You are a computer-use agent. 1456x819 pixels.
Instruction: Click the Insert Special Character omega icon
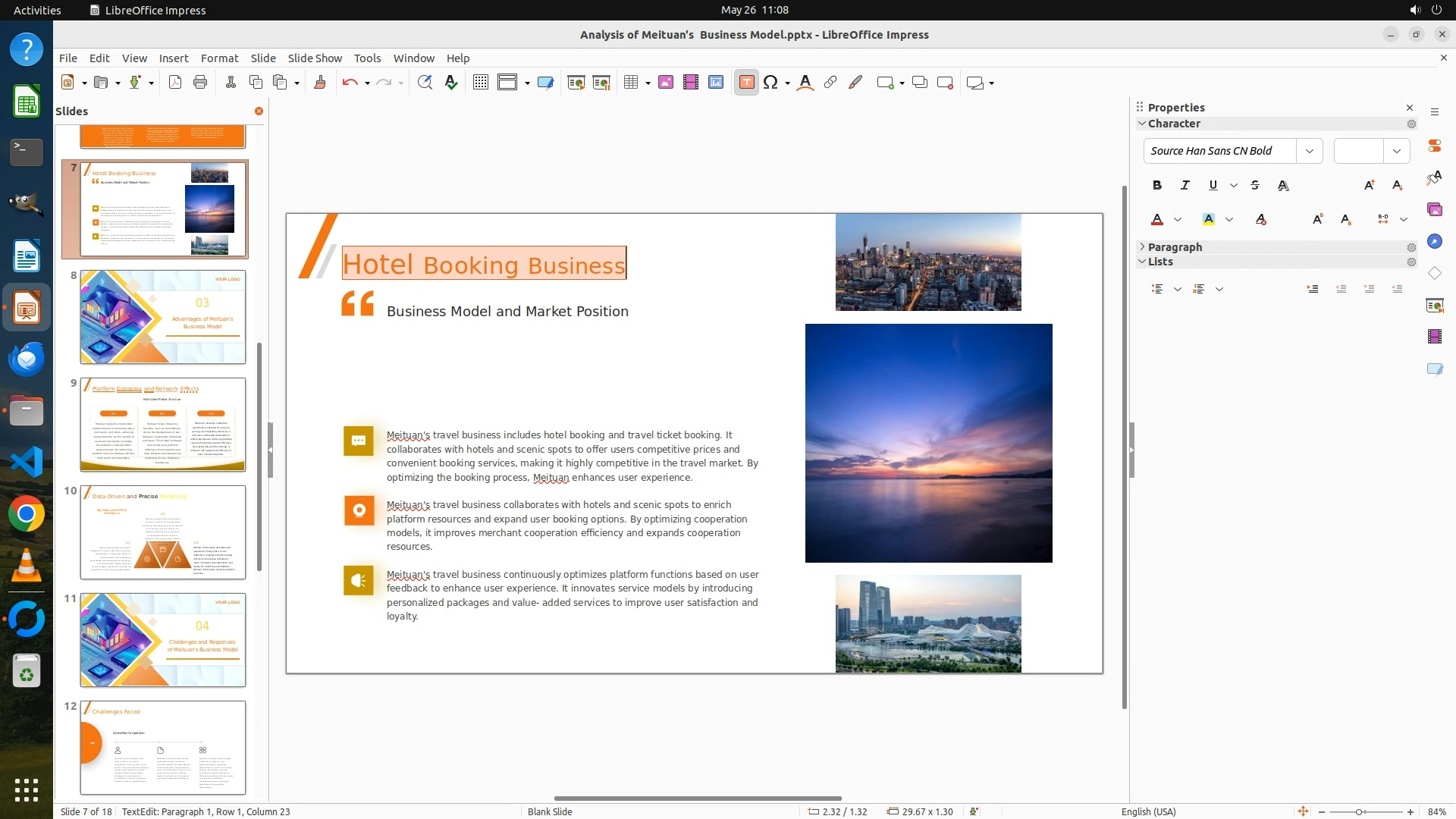(x=770, y=83)
